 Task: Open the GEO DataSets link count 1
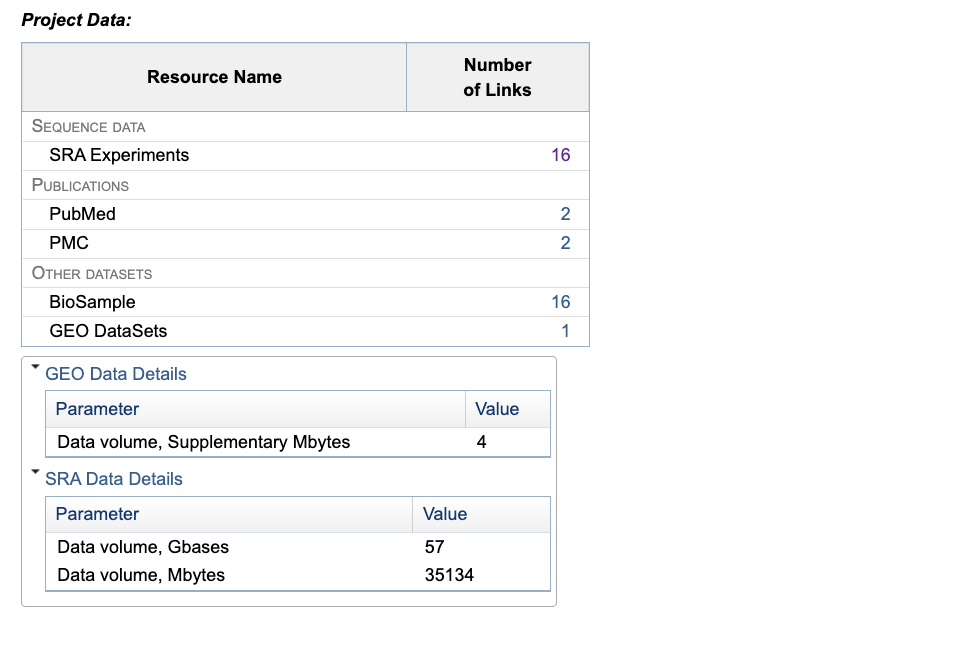[565, 331]
